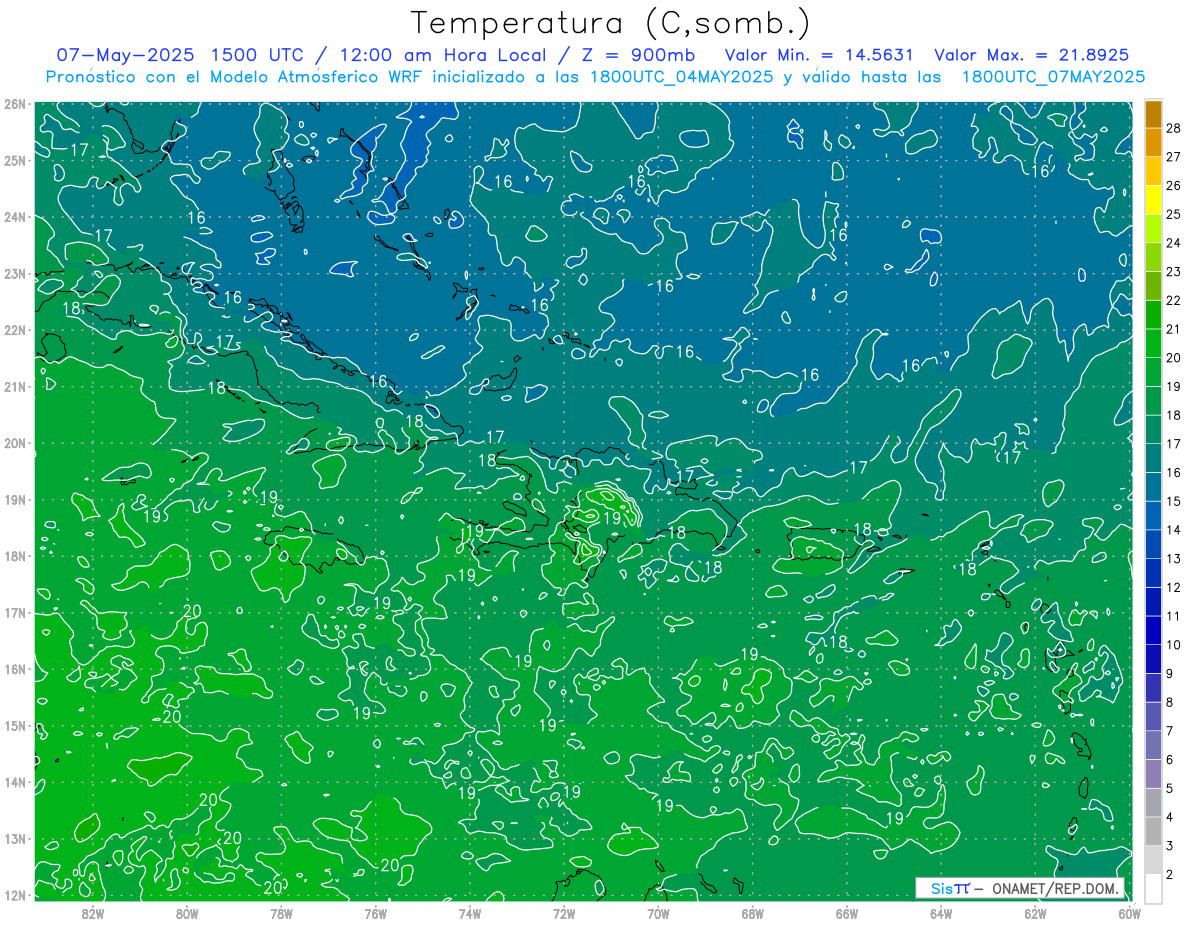
Task: Click the latitude axis label "16N"
Action: click(15, 669)
